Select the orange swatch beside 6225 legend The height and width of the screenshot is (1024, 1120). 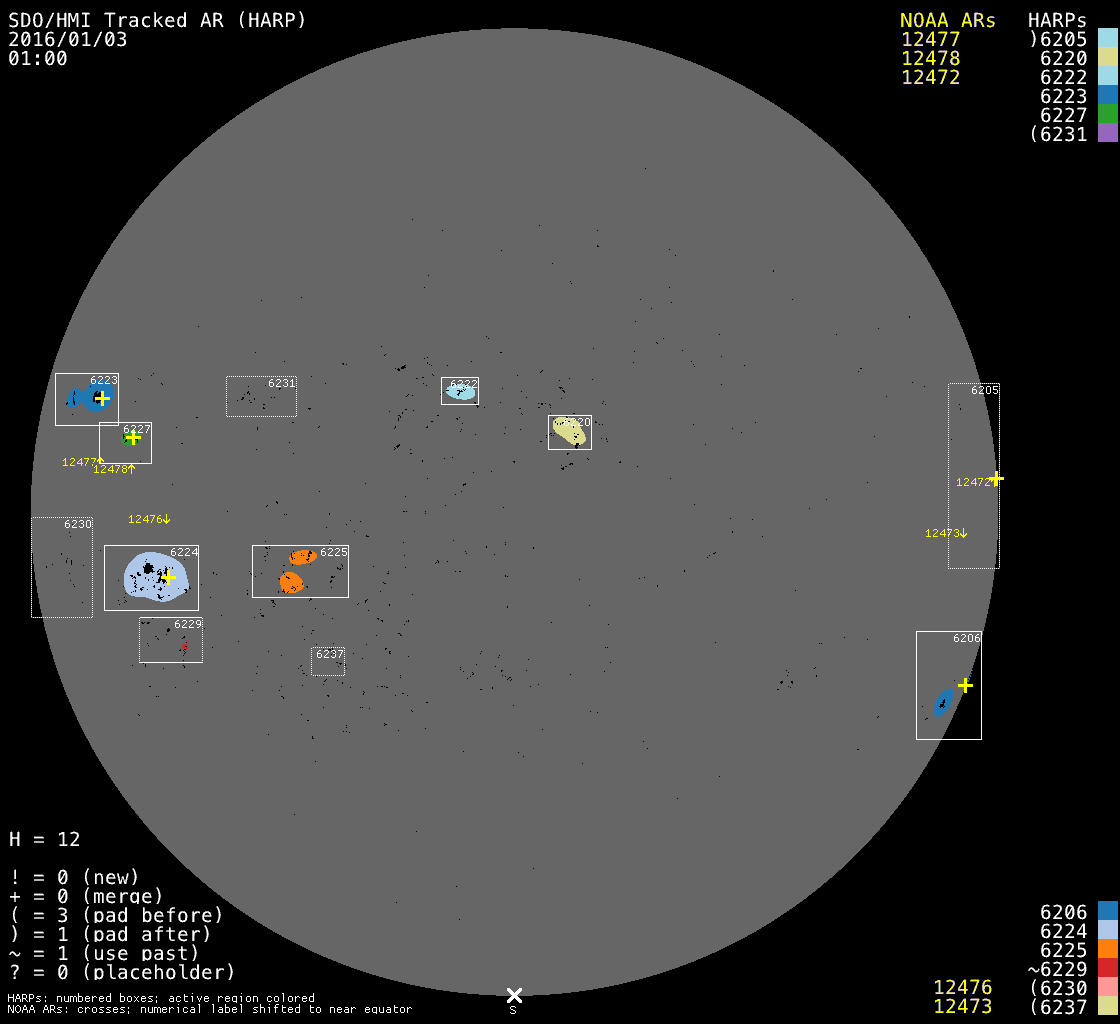tap(1107, 950)
